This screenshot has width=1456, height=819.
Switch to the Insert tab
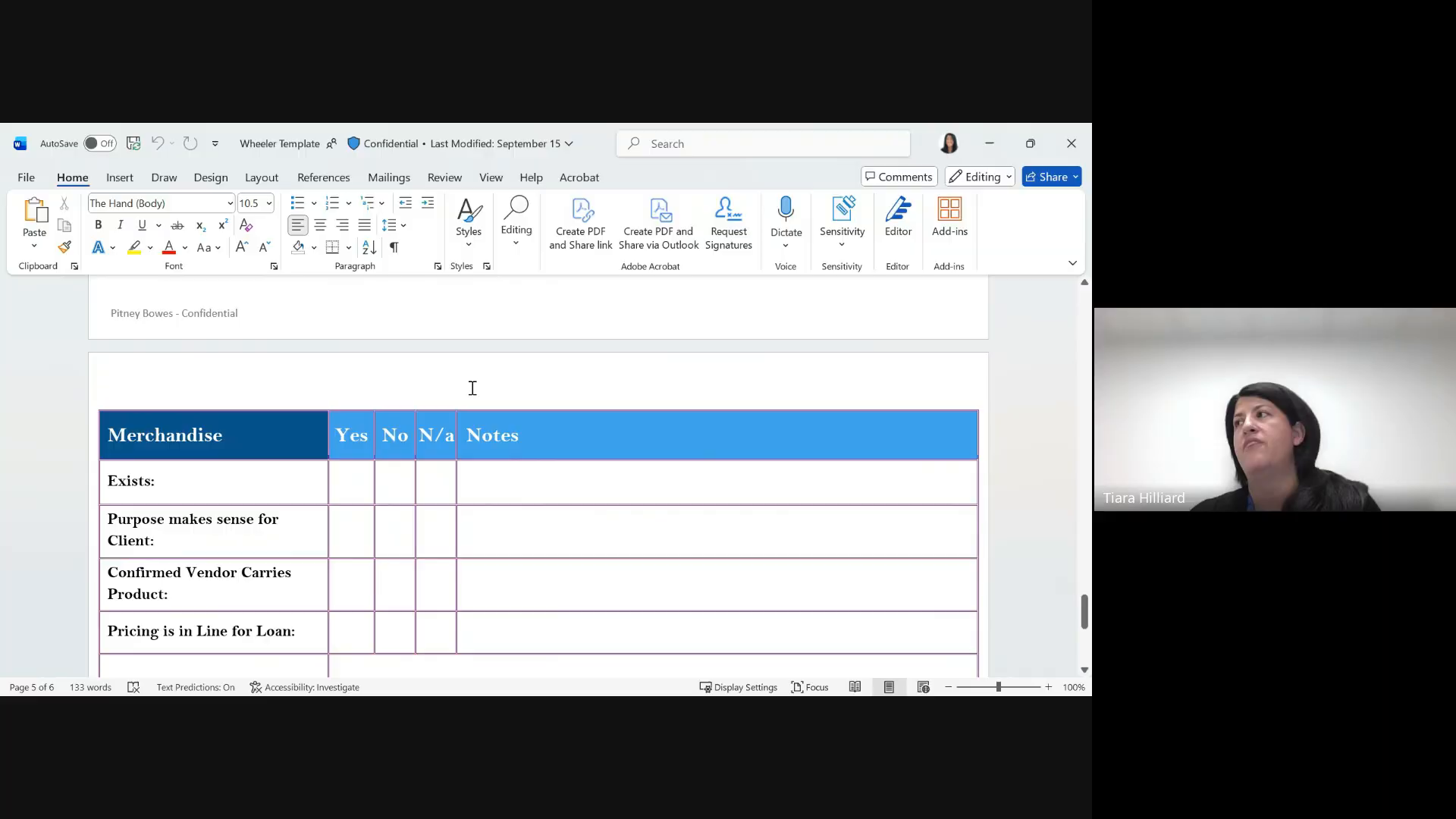click(119, 177)
